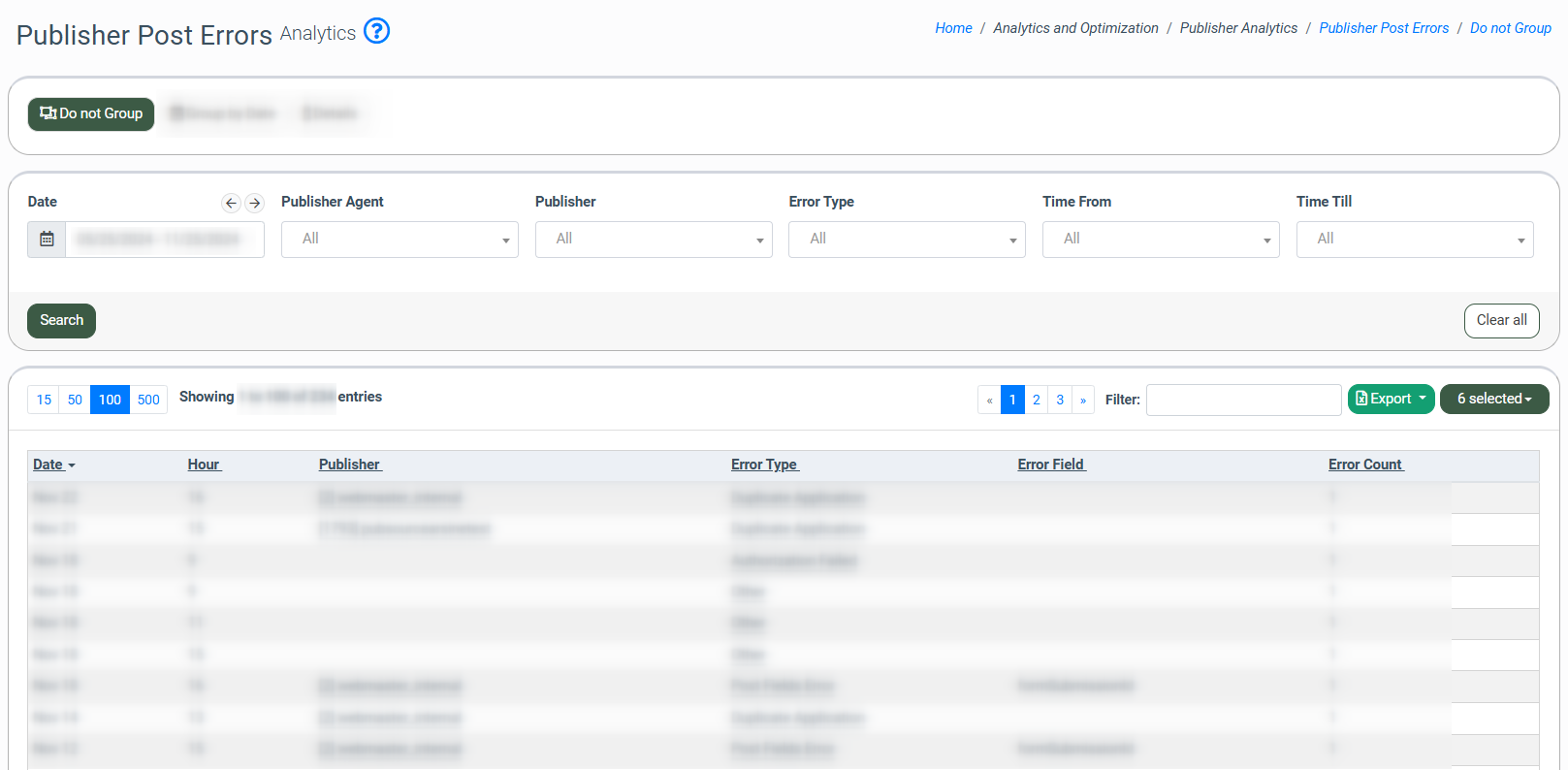The image size is (1568, 770).
Task: Select the Do not Group view
Action: pyautogui.click(x=91, y=114)
